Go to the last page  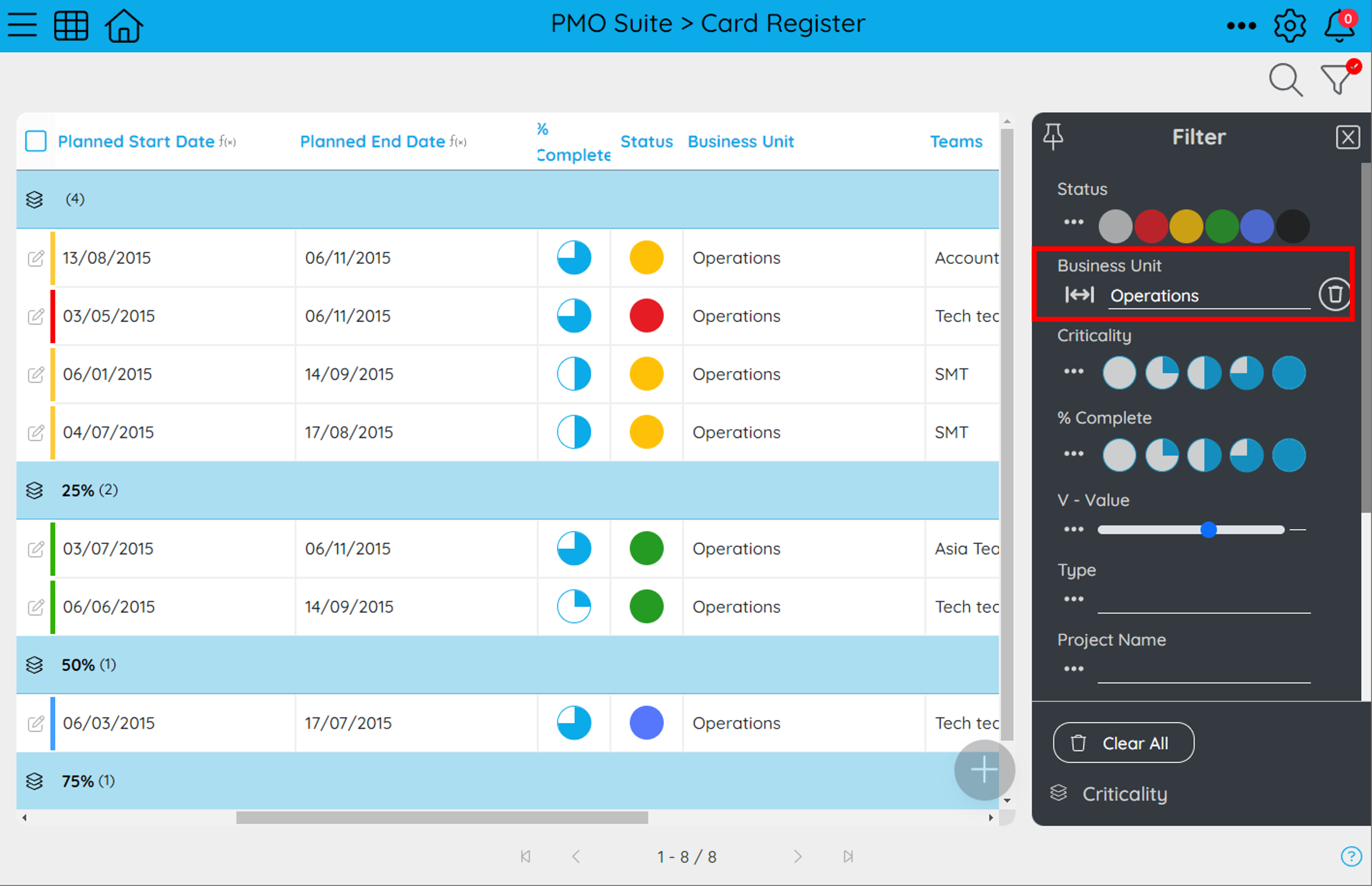(x=848, y=857)
